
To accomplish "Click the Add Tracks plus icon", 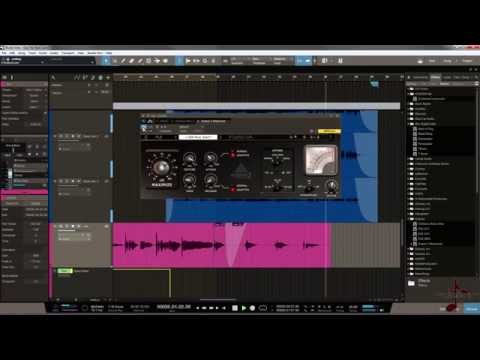I will (x=108, y=77).
